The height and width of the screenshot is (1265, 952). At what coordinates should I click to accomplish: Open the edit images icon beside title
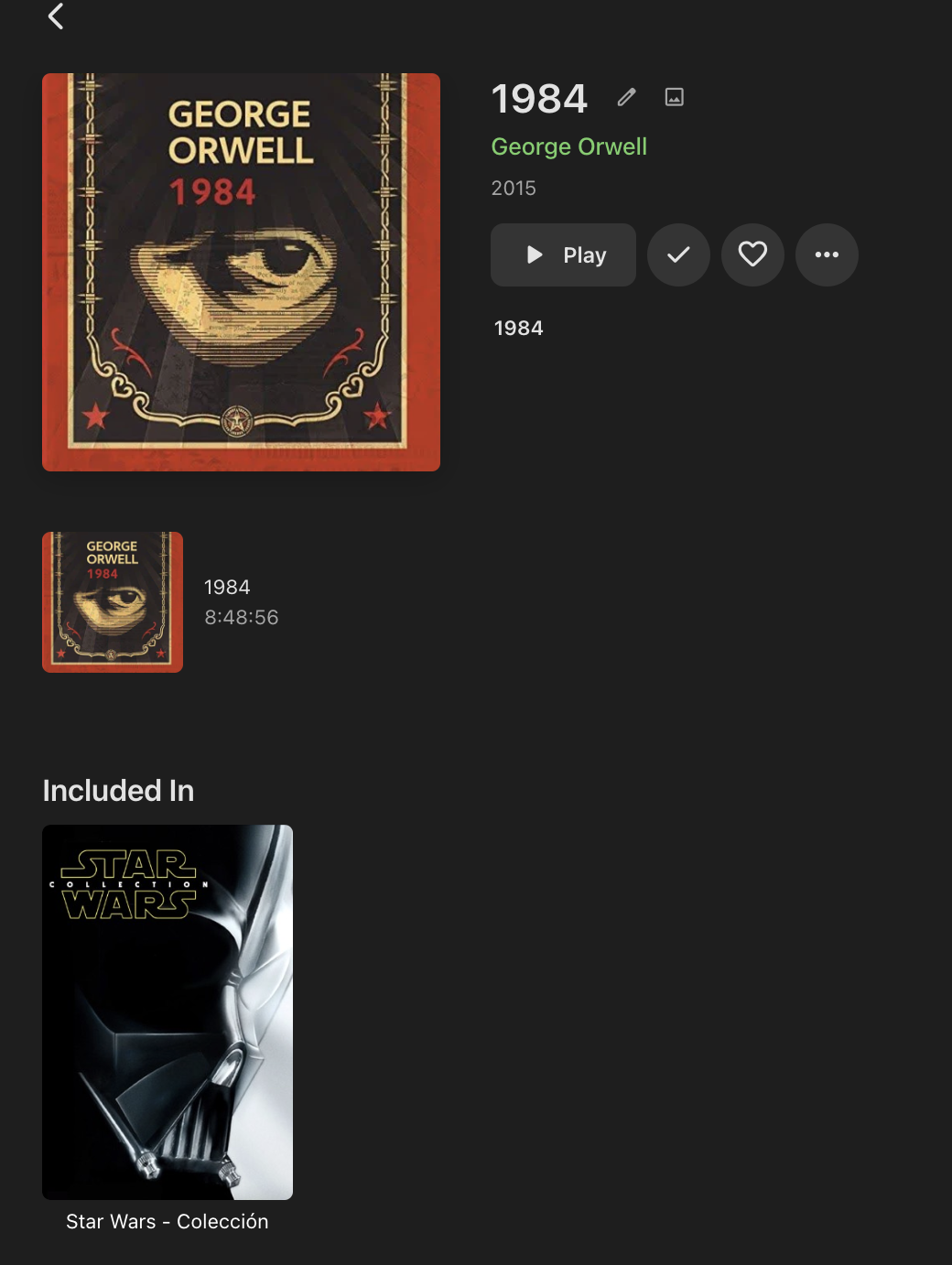tap(675, 97)
